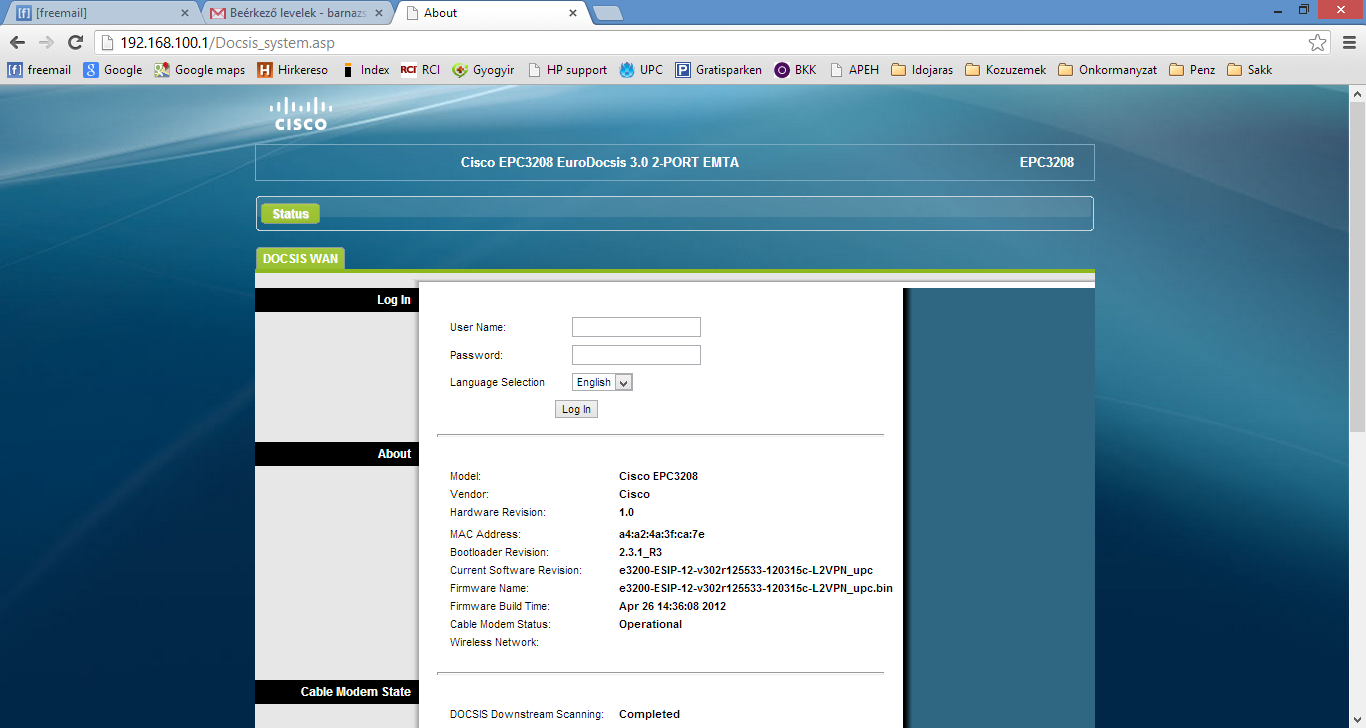Click the Log In button
The image size is (1366, 728).
pyautogui.click(x=576, y=409)
